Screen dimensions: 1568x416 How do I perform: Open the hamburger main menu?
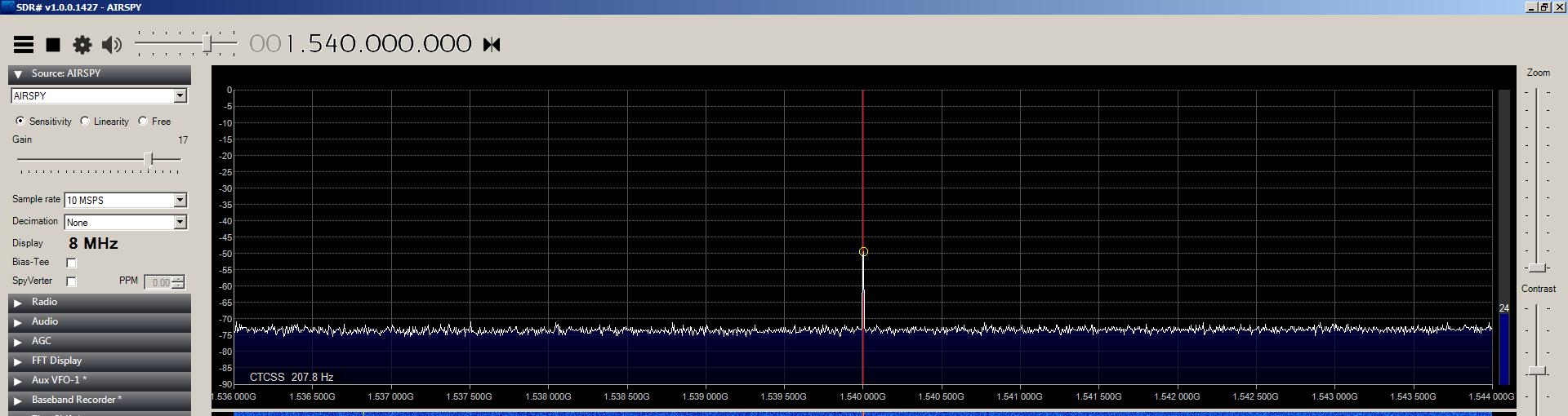(24, 45)
